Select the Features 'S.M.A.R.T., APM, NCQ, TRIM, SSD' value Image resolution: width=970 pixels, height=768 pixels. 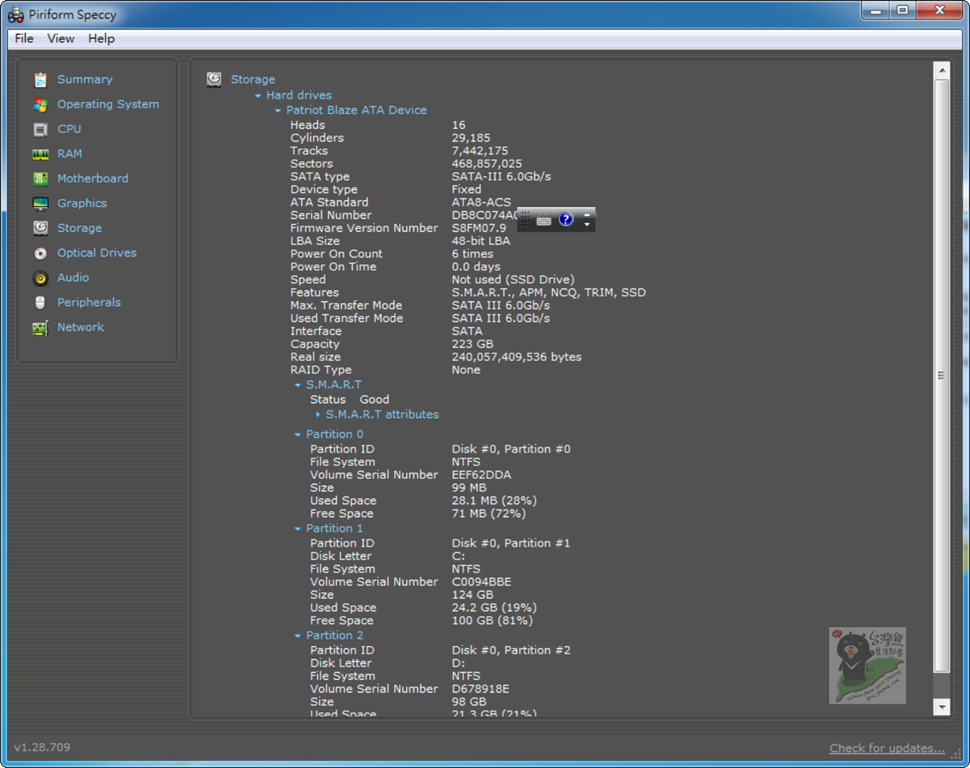(x=548, y=293)
